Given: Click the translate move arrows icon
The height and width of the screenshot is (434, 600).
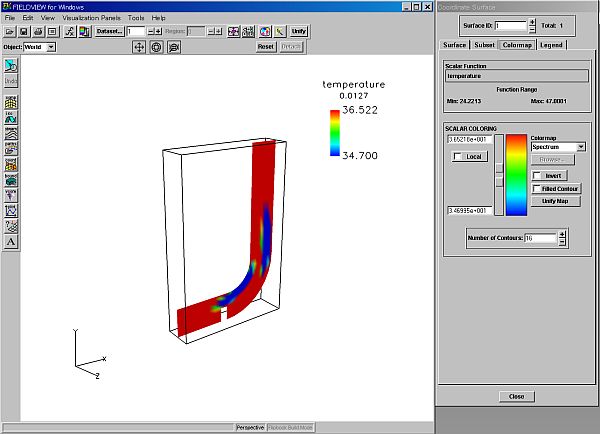Looking at the screenshot, I should pyautogui.click(x=139, y=47).
